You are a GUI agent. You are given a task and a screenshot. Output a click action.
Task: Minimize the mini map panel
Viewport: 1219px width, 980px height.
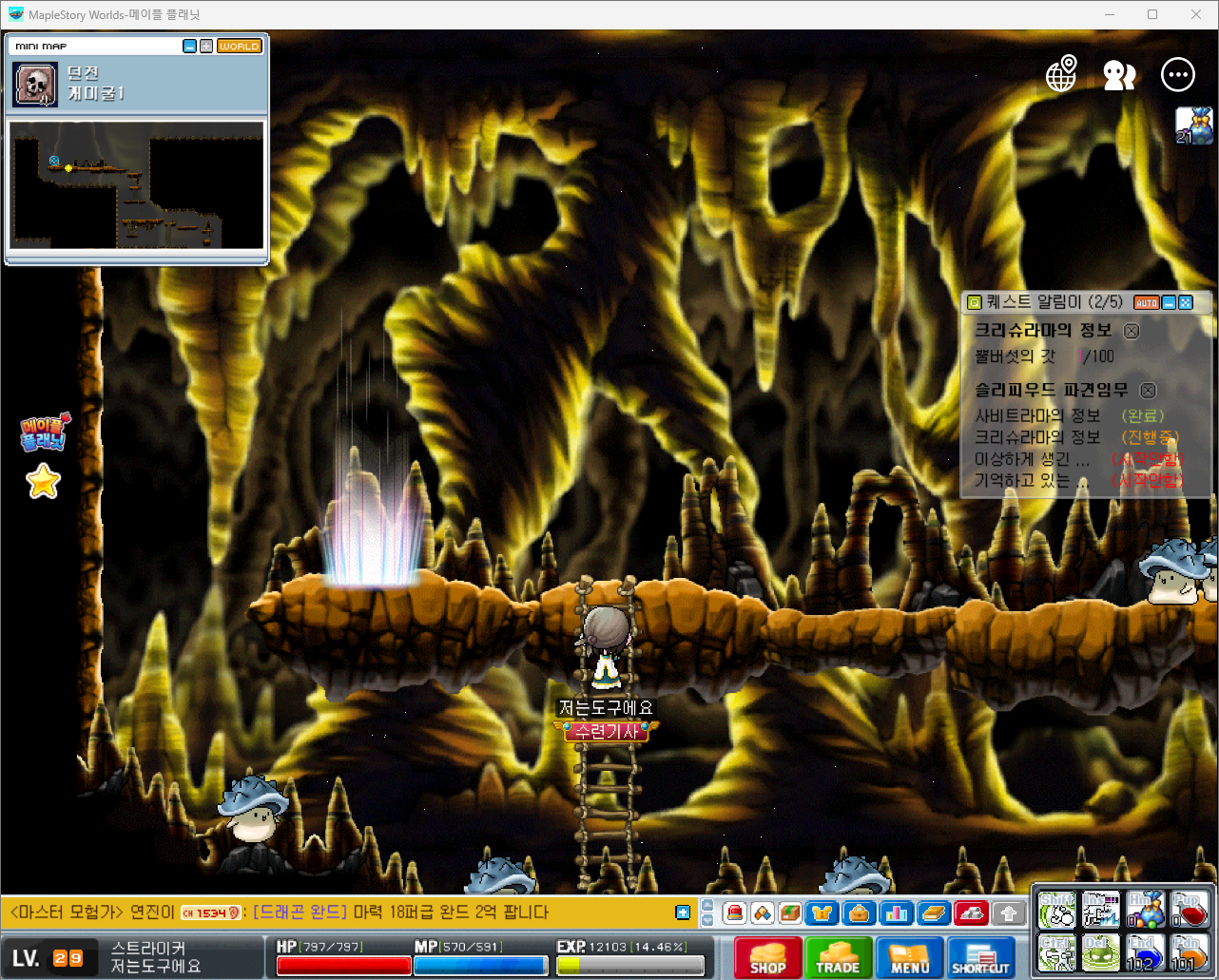coord(189,46)
